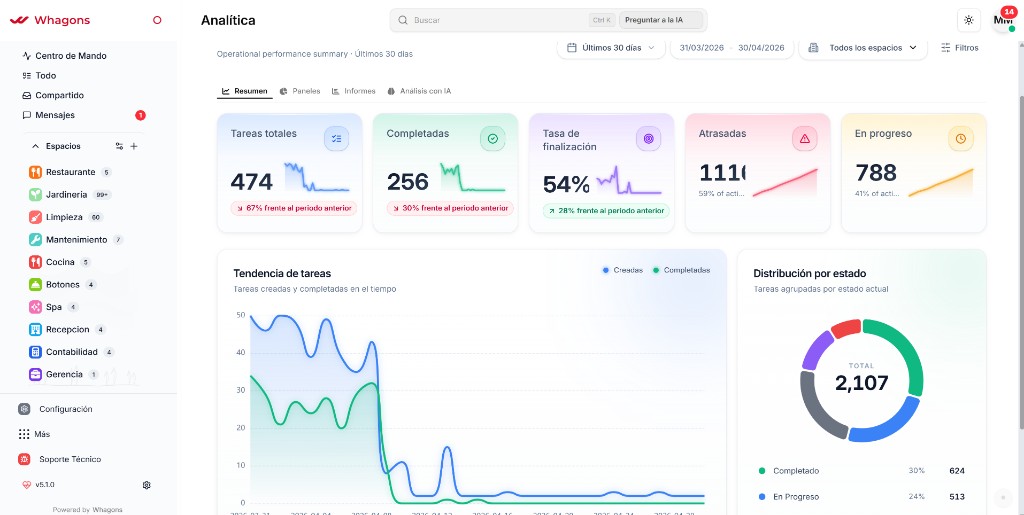Open Centro de Mando from sidebar

coord(71,56)
